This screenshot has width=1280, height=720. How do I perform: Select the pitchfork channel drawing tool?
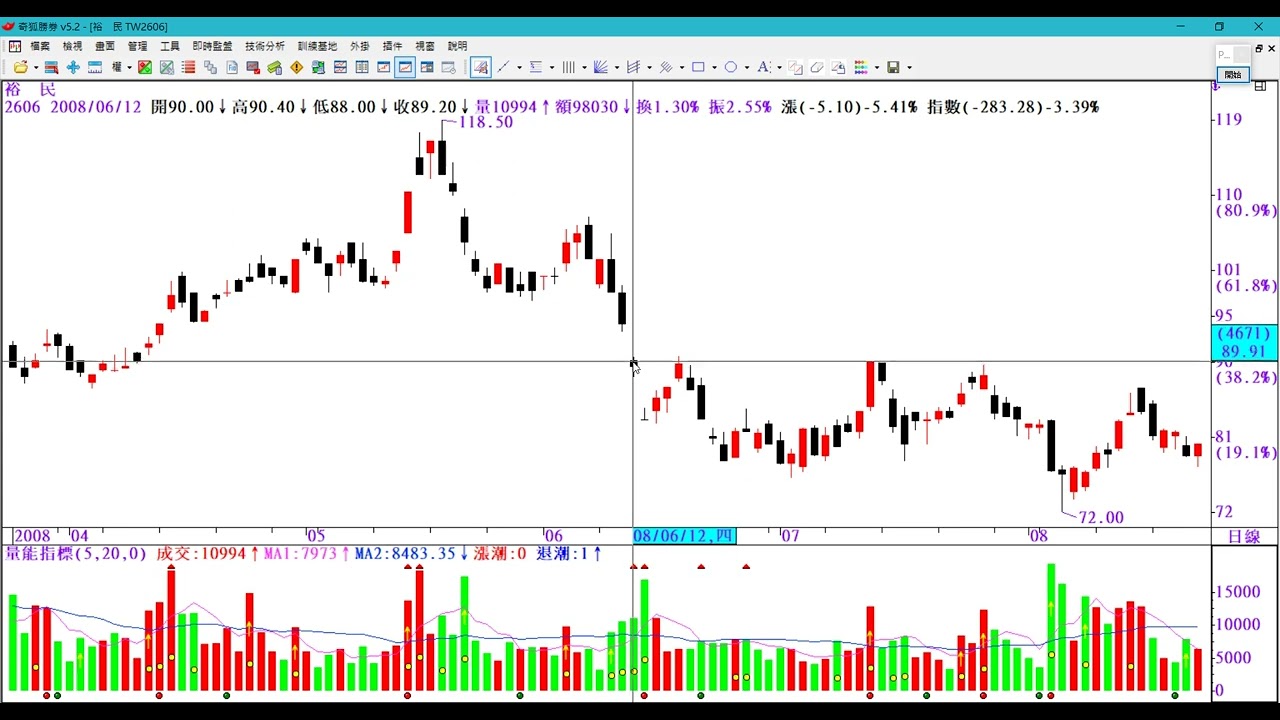[633, 67]
